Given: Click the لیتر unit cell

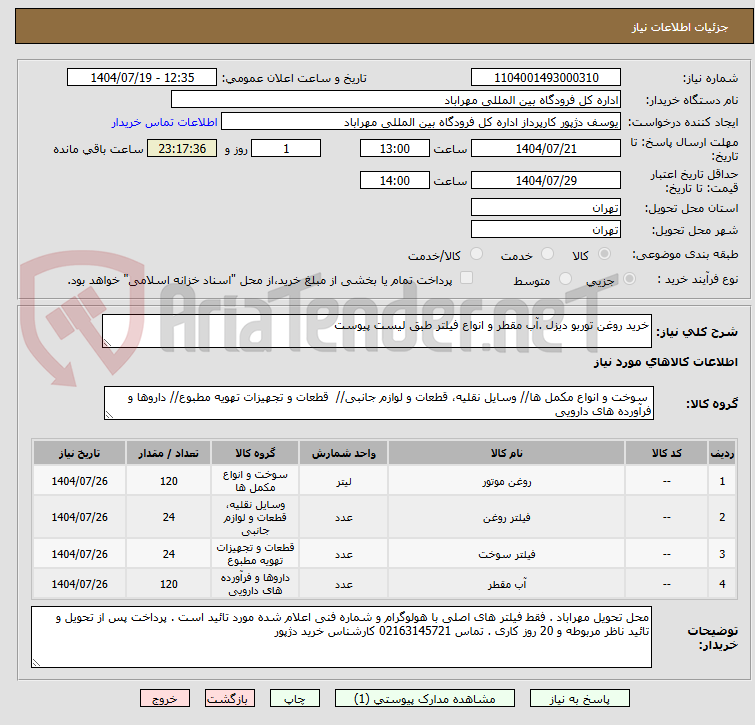Looking at the screenshot, I should 343,481.
